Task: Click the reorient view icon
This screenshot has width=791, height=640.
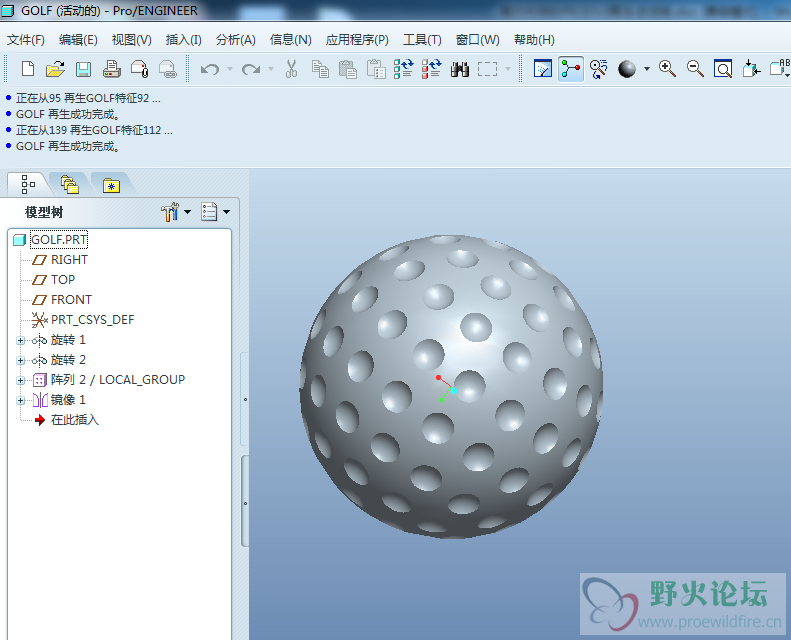Action: tap(751, 69)
